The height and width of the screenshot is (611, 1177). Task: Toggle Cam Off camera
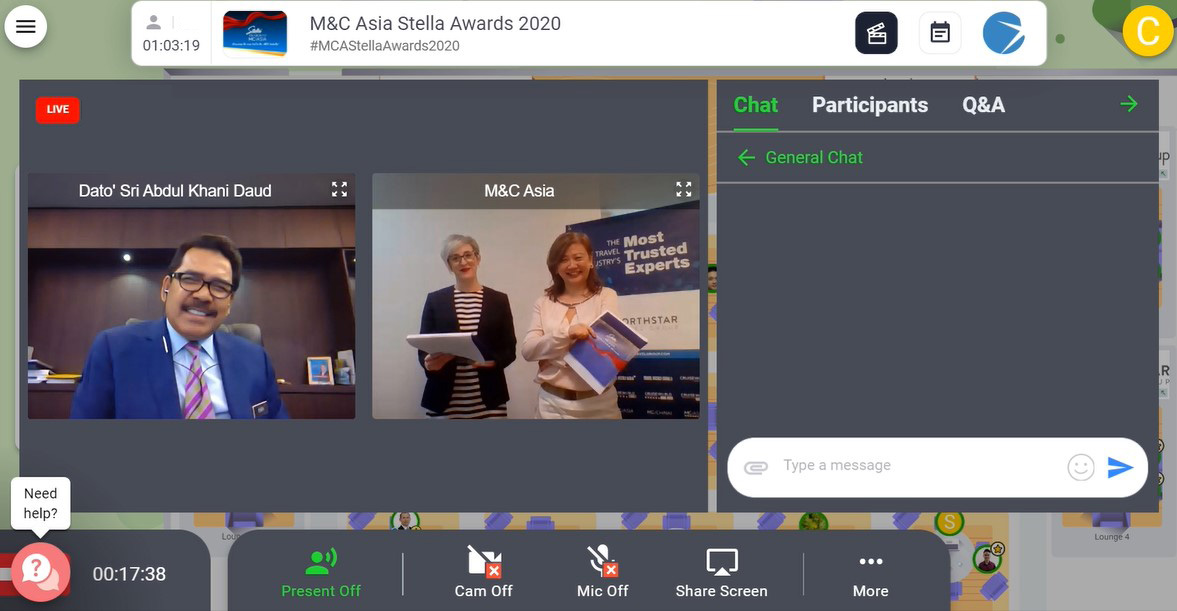(483, 573)
